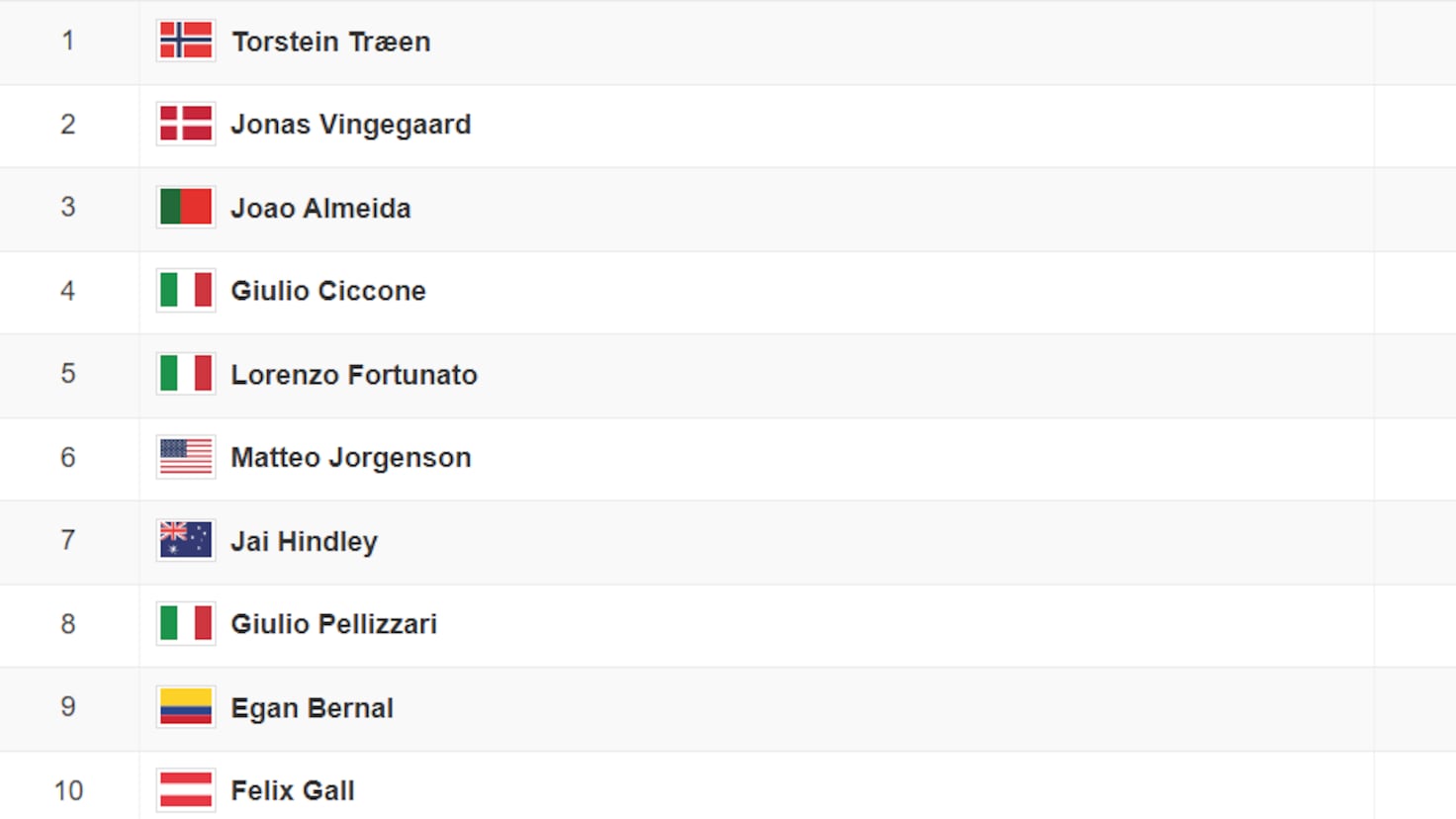Image resolution: width=1456 pixels, height=819 pixels.
Task: Click the USA flag beside Matteo Jorgenson
Action: point(186,457)
